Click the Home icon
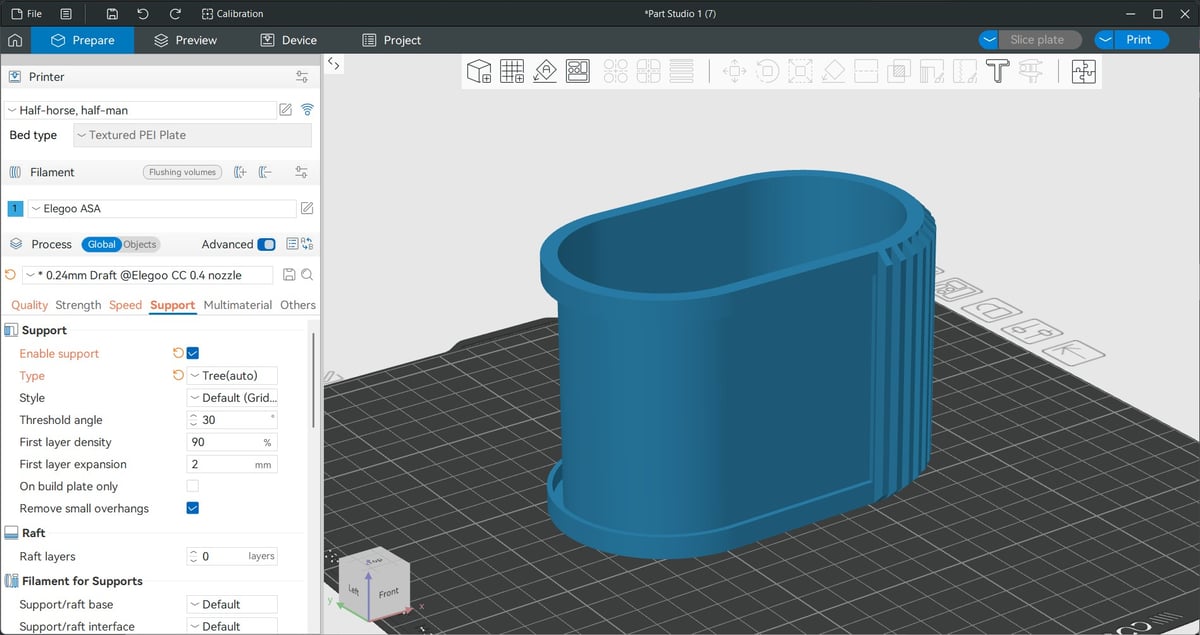 pos(15,40)
